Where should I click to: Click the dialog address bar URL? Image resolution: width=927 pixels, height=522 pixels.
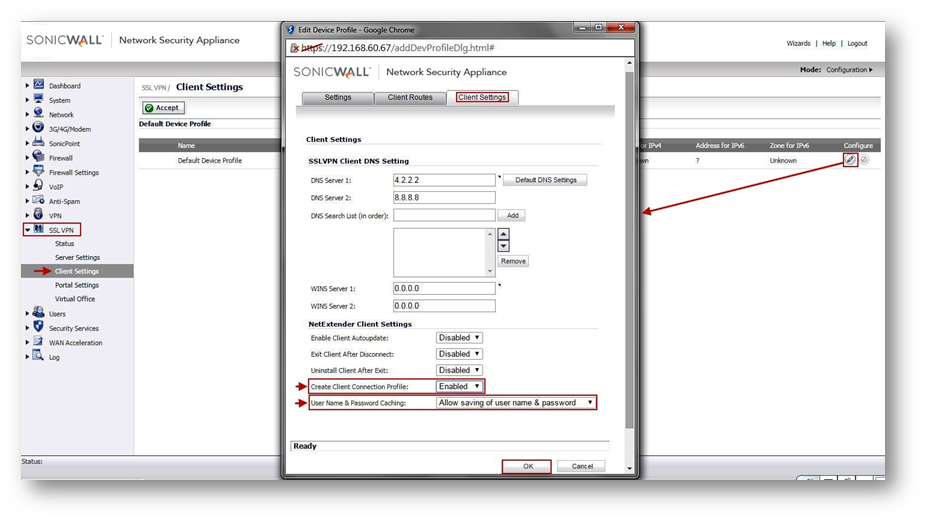(x=398, y=48)
